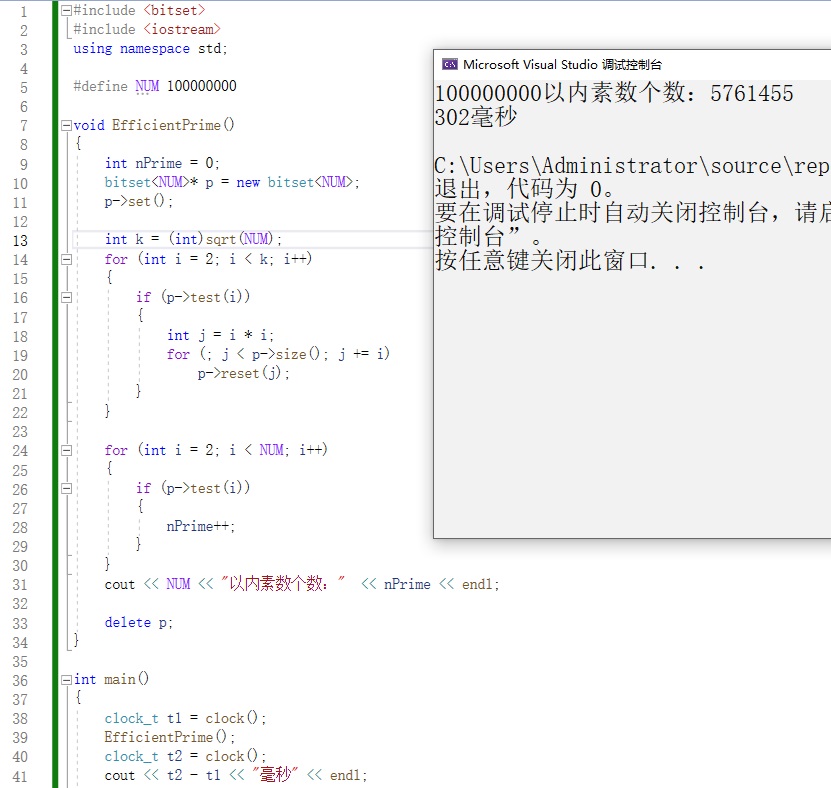
Task: Click '按任意键关闭此窗口' console message
Action: (x=541, y=260)
